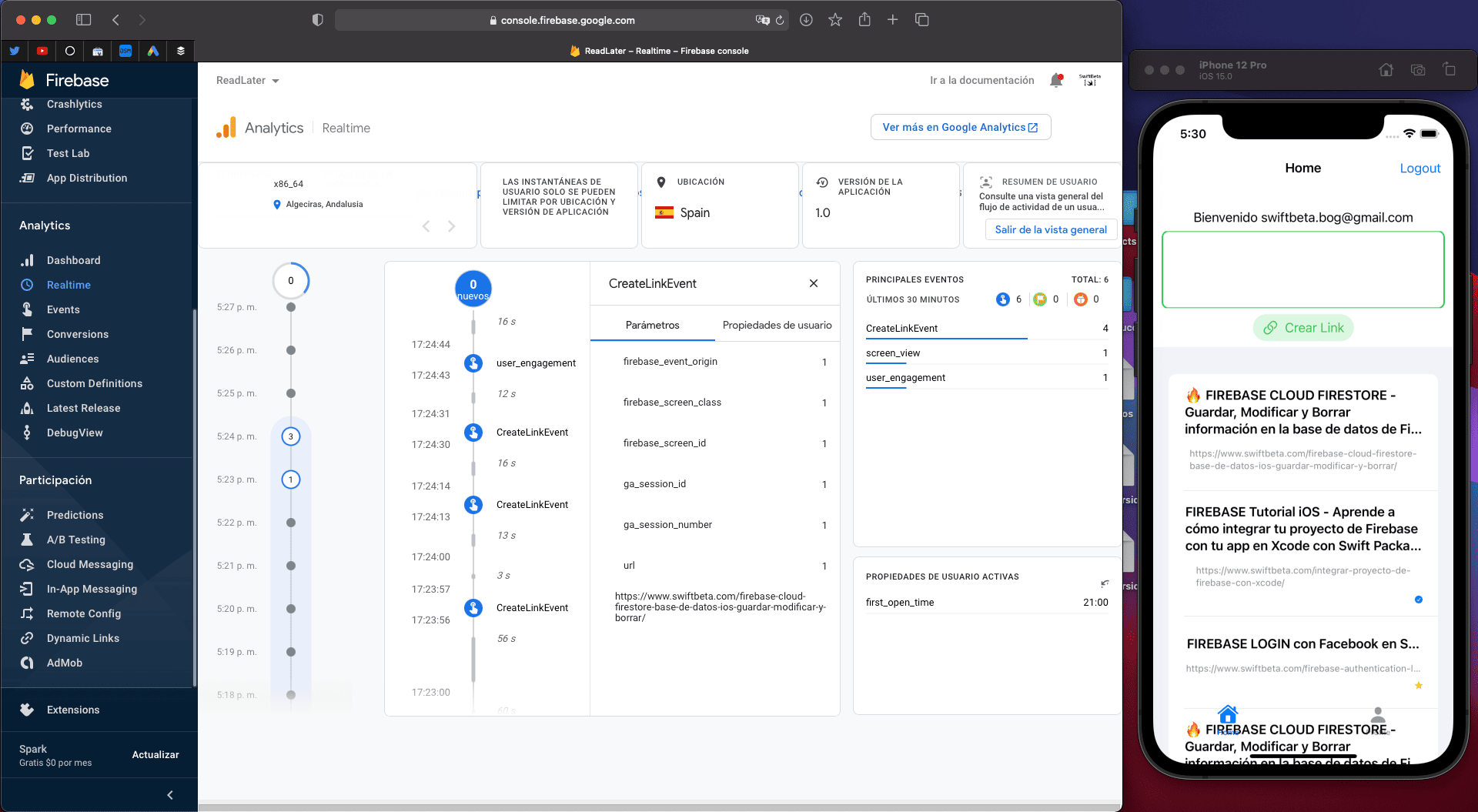Open In-App Messaging in sidebar
Viewport: 1478px width, 812px height.
point(92,589)
